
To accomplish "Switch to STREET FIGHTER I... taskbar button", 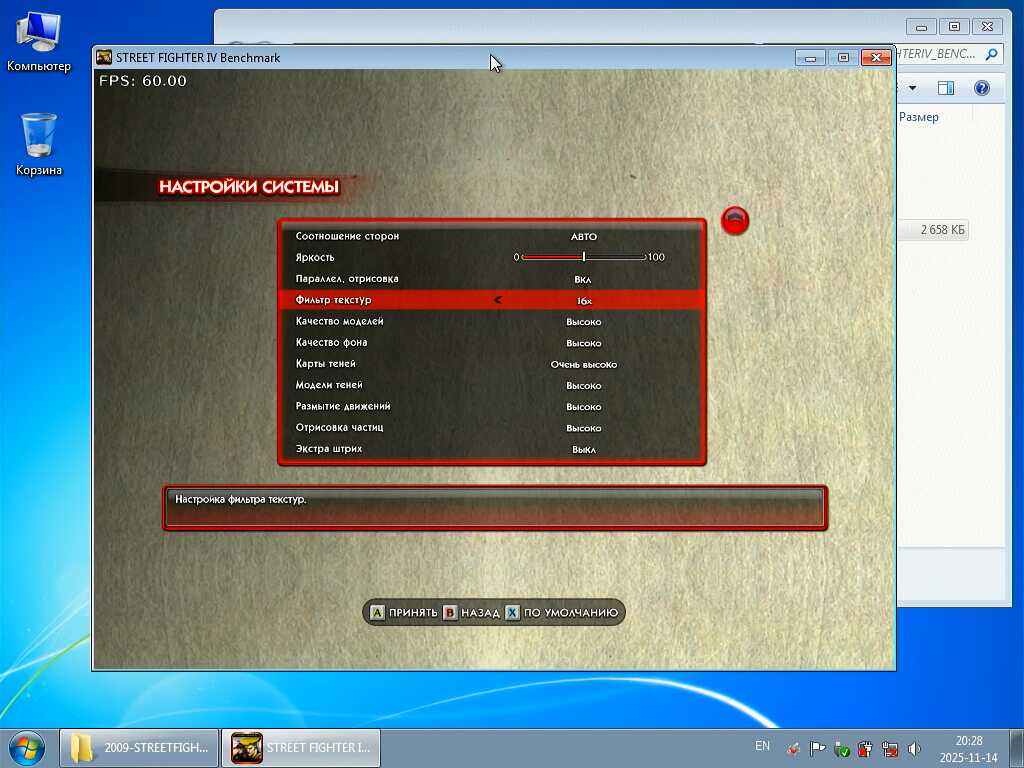I will coord(301,748).
